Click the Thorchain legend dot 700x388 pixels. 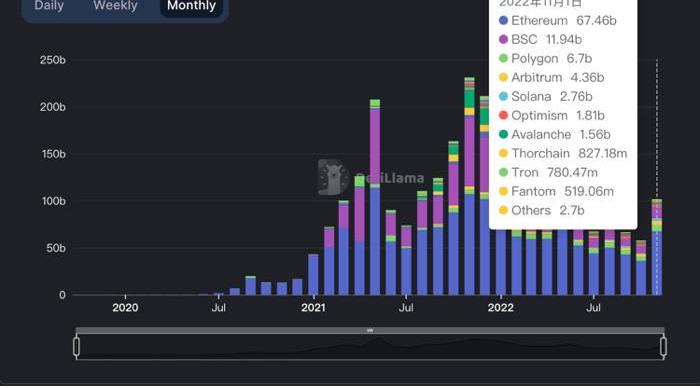tap(503, 153)
